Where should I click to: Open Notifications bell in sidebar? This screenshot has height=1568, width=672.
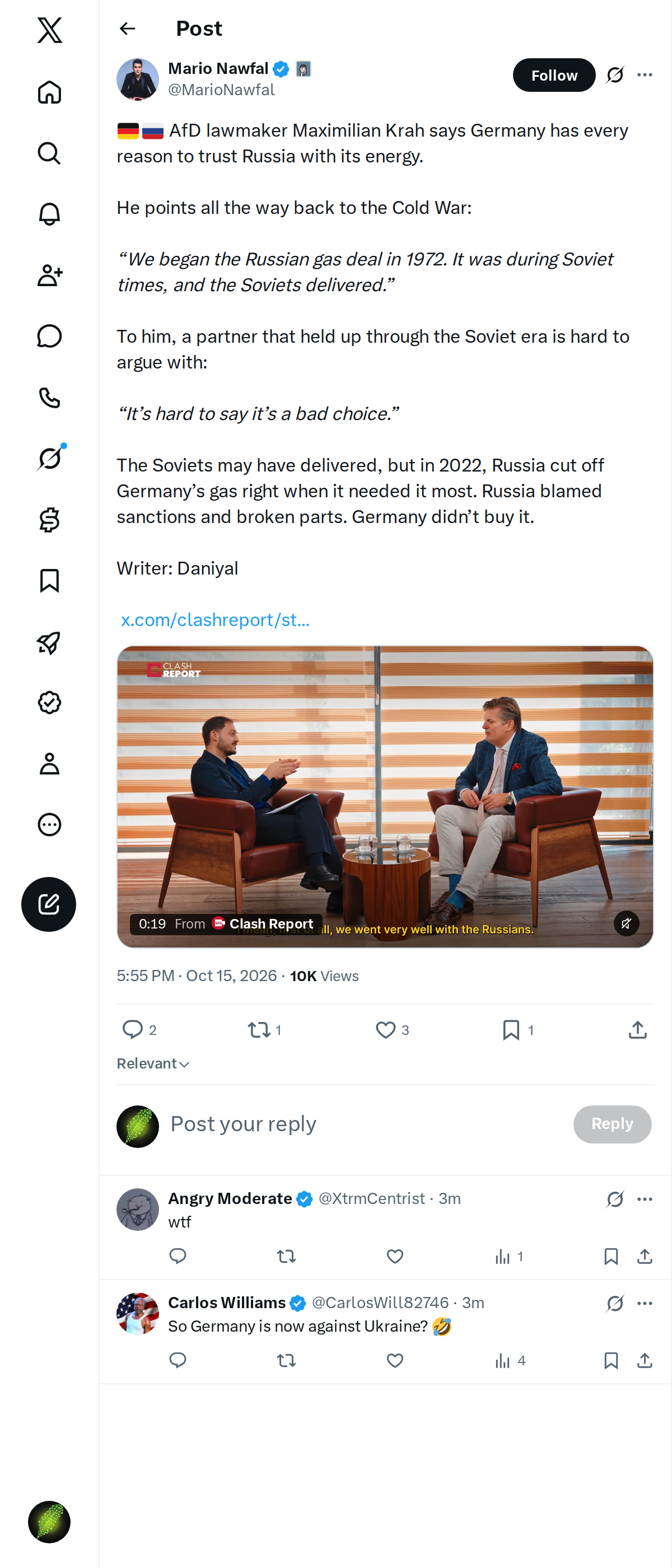(49, 214)
